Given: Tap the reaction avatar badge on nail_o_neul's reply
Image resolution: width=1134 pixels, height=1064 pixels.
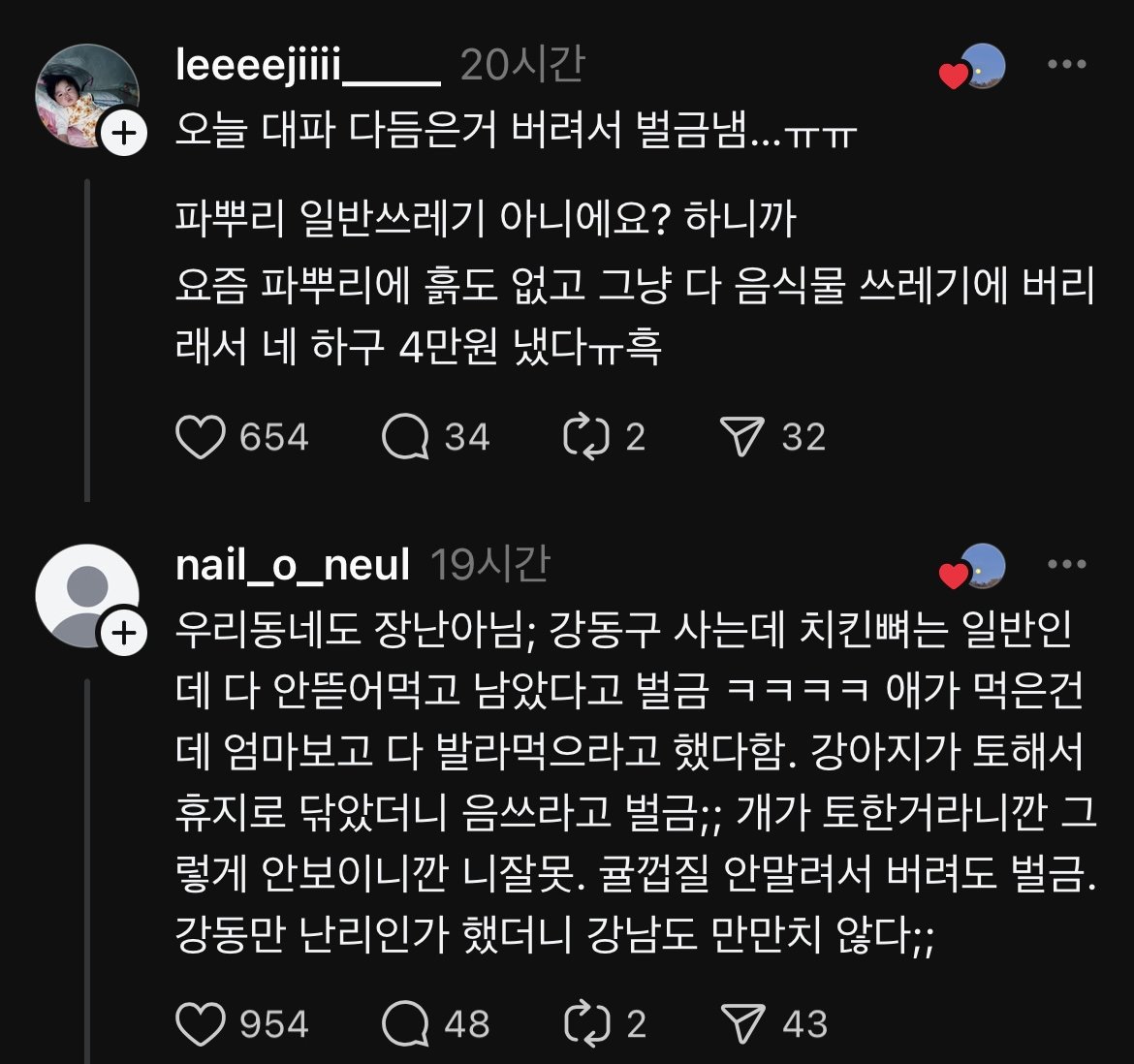Looking at the screenshot, I should (973, 569).
